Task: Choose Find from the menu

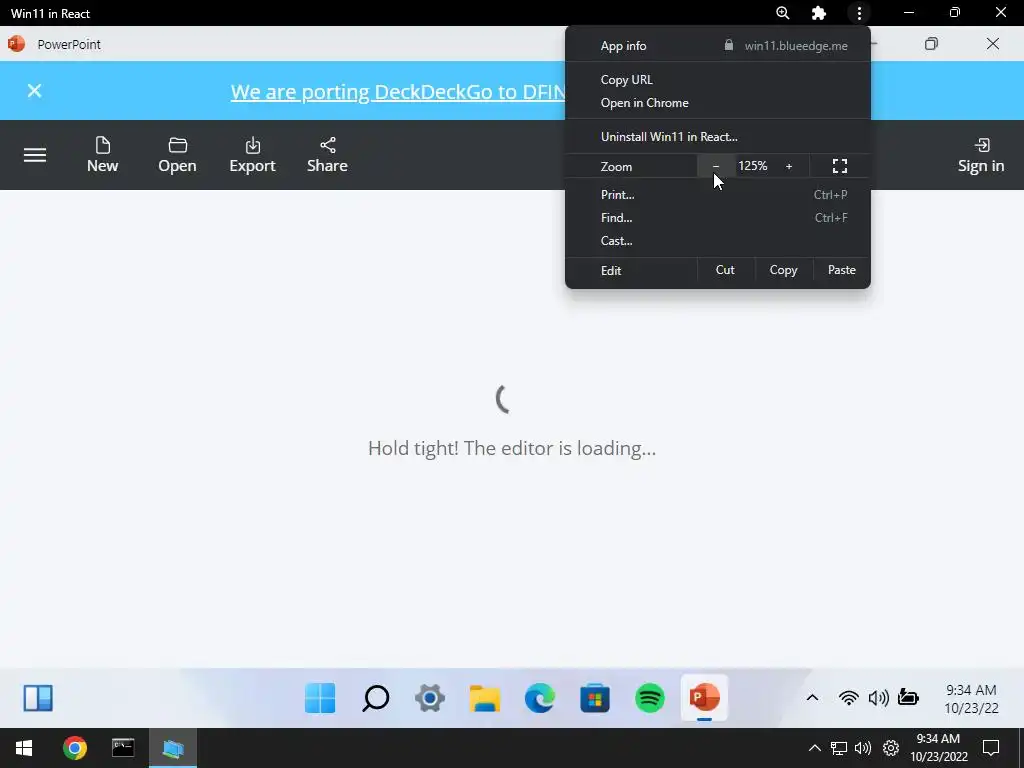Action: [718, 217]
